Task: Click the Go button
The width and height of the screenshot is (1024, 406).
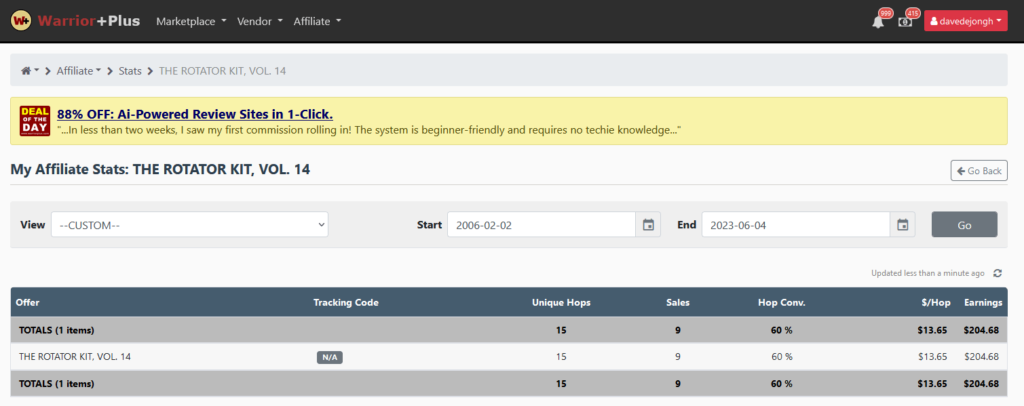Action: (x=965, y=225)
